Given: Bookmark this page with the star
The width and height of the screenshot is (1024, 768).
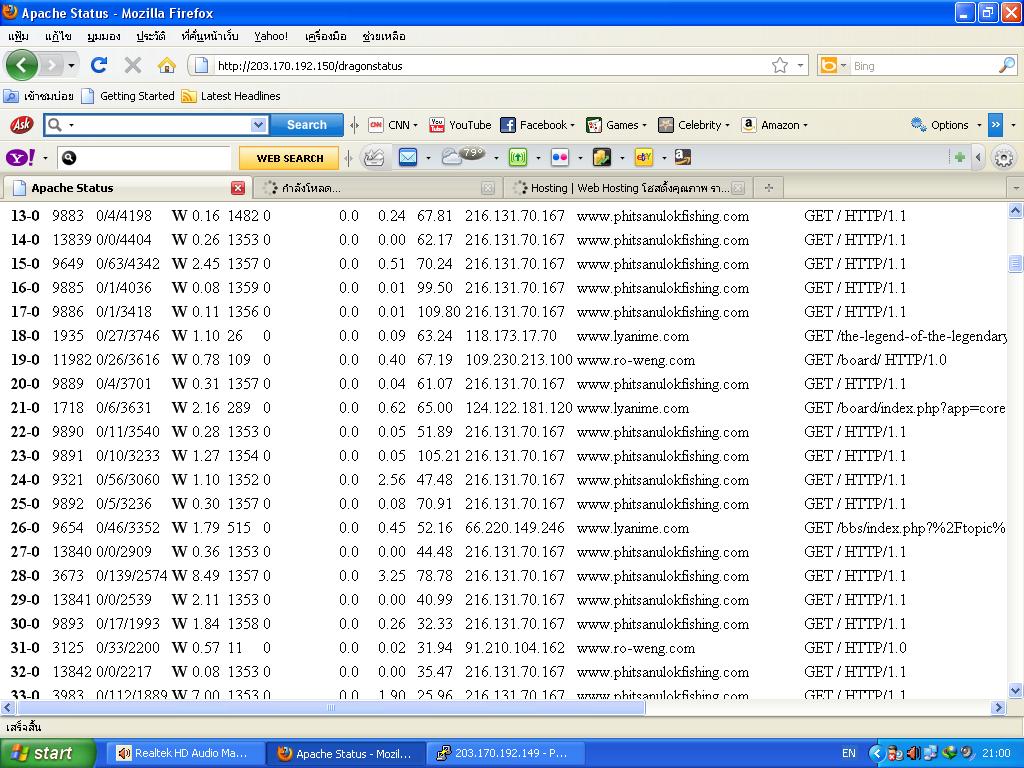Looking at the screenshot, I should click(780, 65).
